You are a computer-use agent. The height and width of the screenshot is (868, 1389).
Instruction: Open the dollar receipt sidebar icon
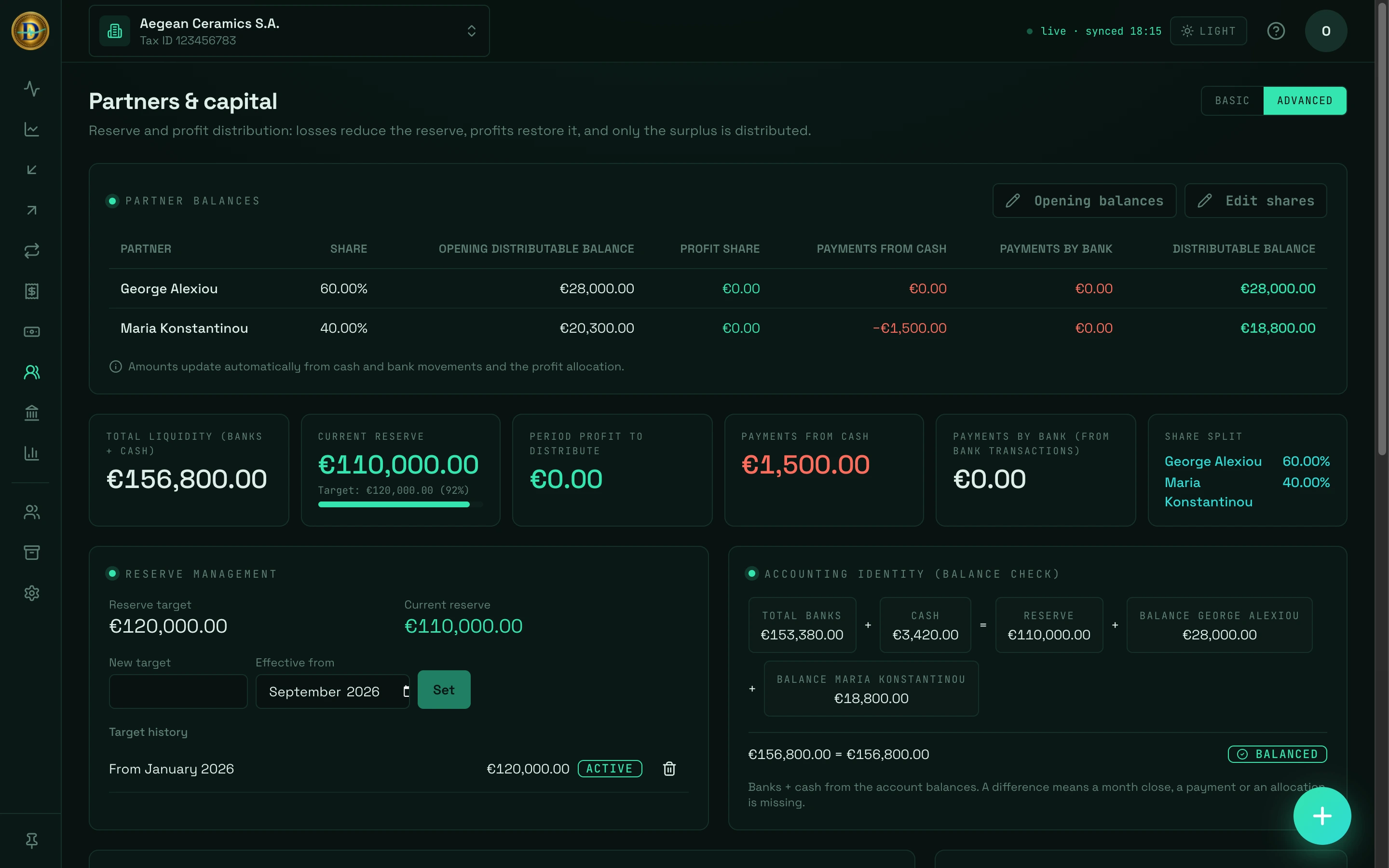pos(31,291)
